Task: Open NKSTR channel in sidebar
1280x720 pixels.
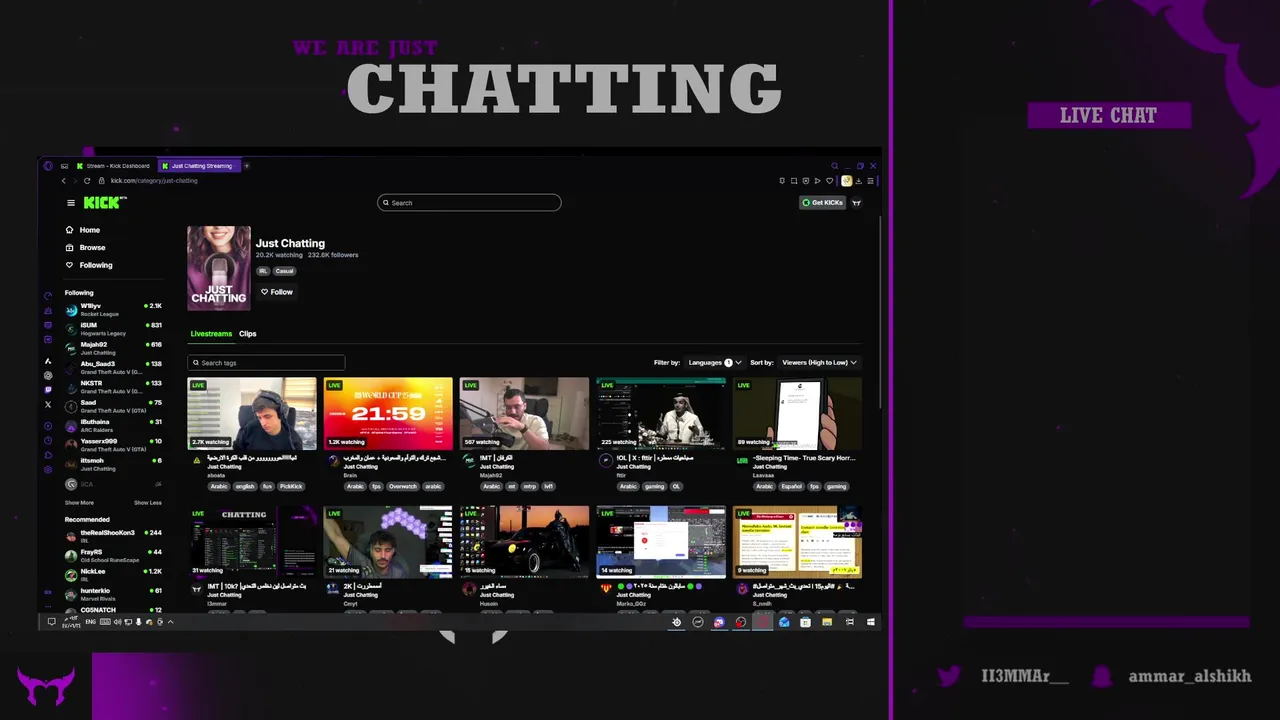Action: click(x=113, y=387)
